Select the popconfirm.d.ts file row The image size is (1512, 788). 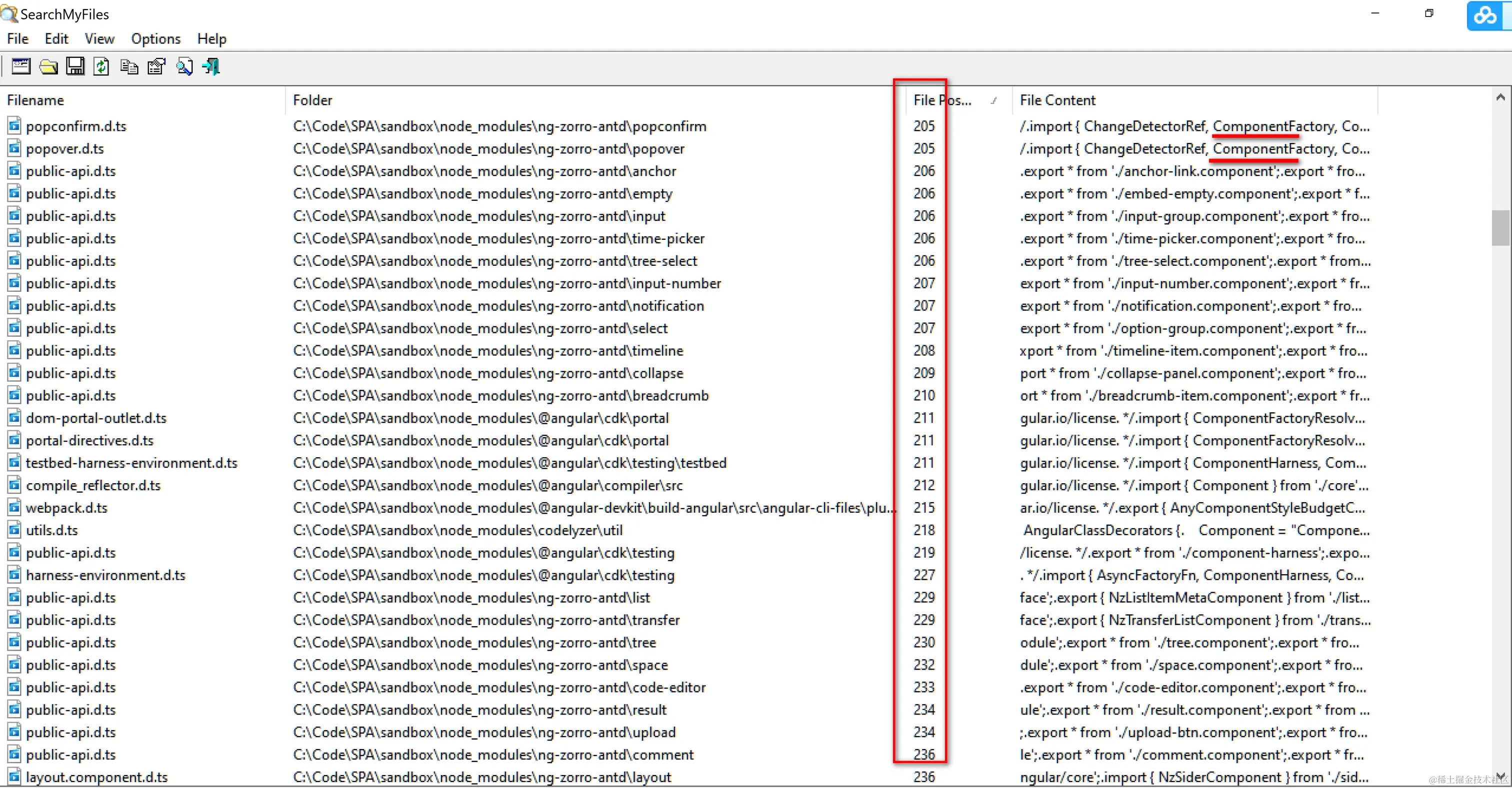pos(75,126)
